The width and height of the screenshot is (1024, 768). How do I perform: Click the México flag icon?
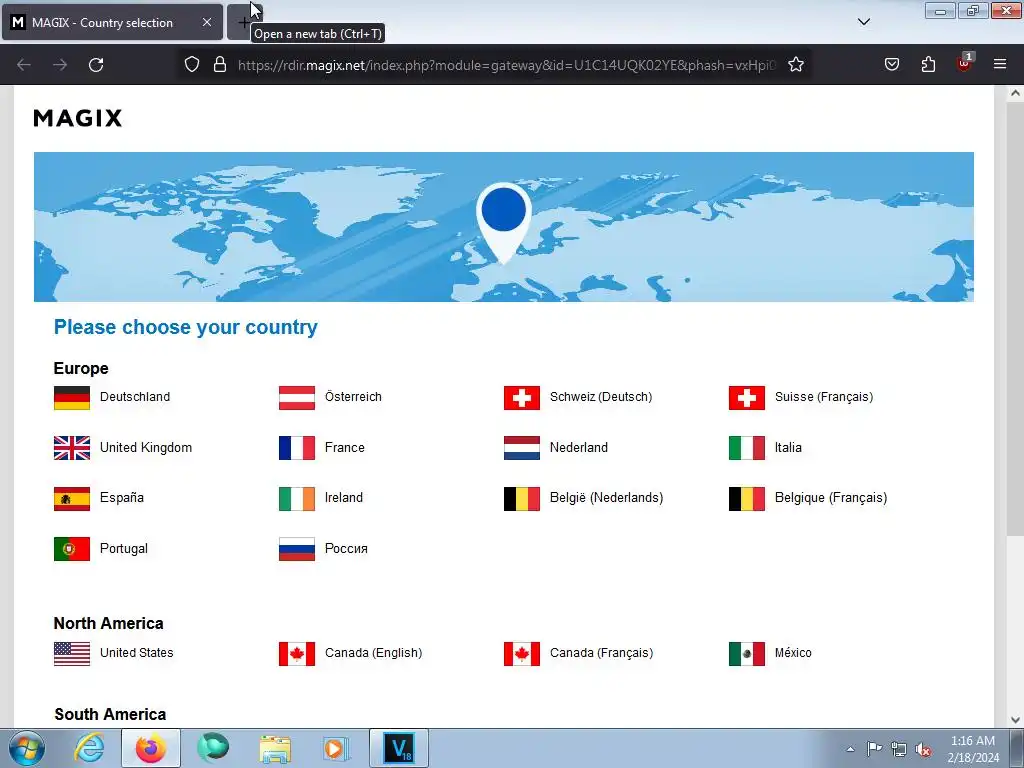[x=746, y=654]
